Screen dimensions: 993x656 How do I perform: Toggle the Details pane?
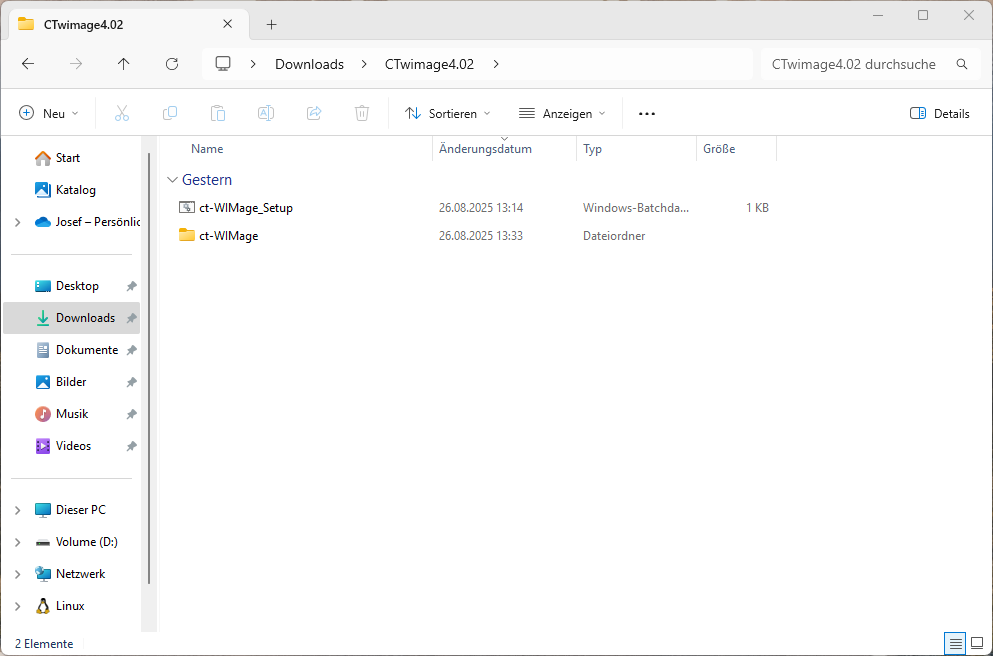940,114
